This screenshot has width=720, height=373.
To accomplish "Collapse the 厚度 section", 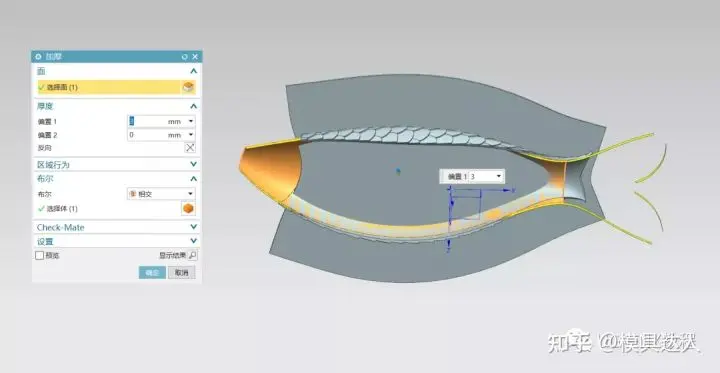I will point(193,106).
